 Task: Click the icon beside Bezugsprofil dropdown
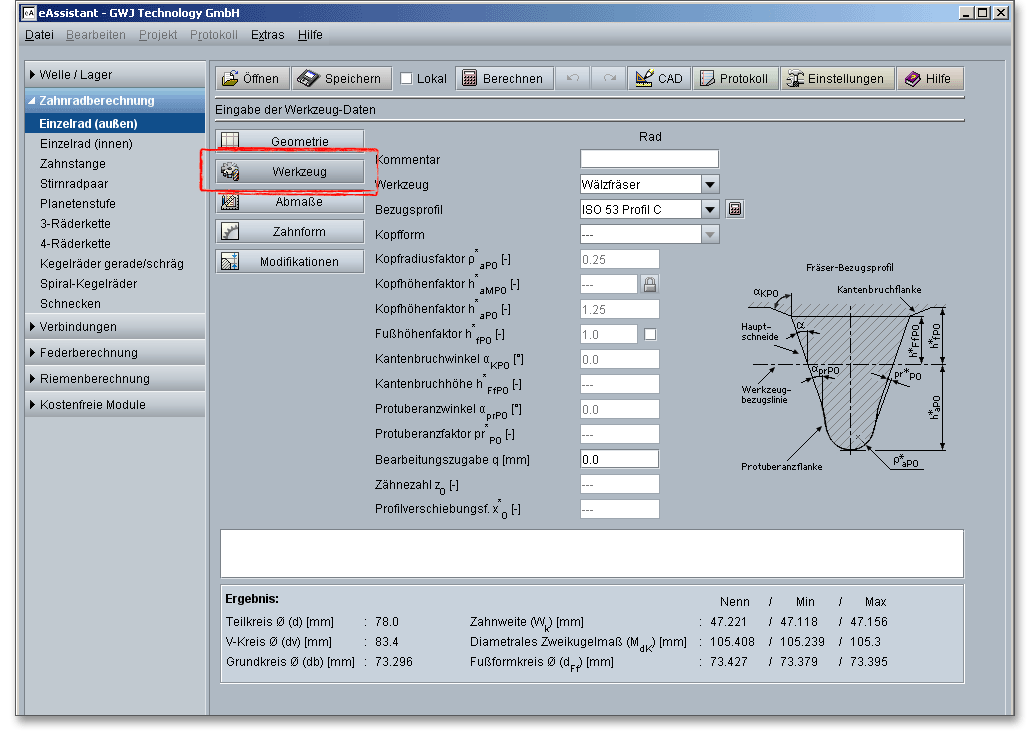[x=735, y=210]
